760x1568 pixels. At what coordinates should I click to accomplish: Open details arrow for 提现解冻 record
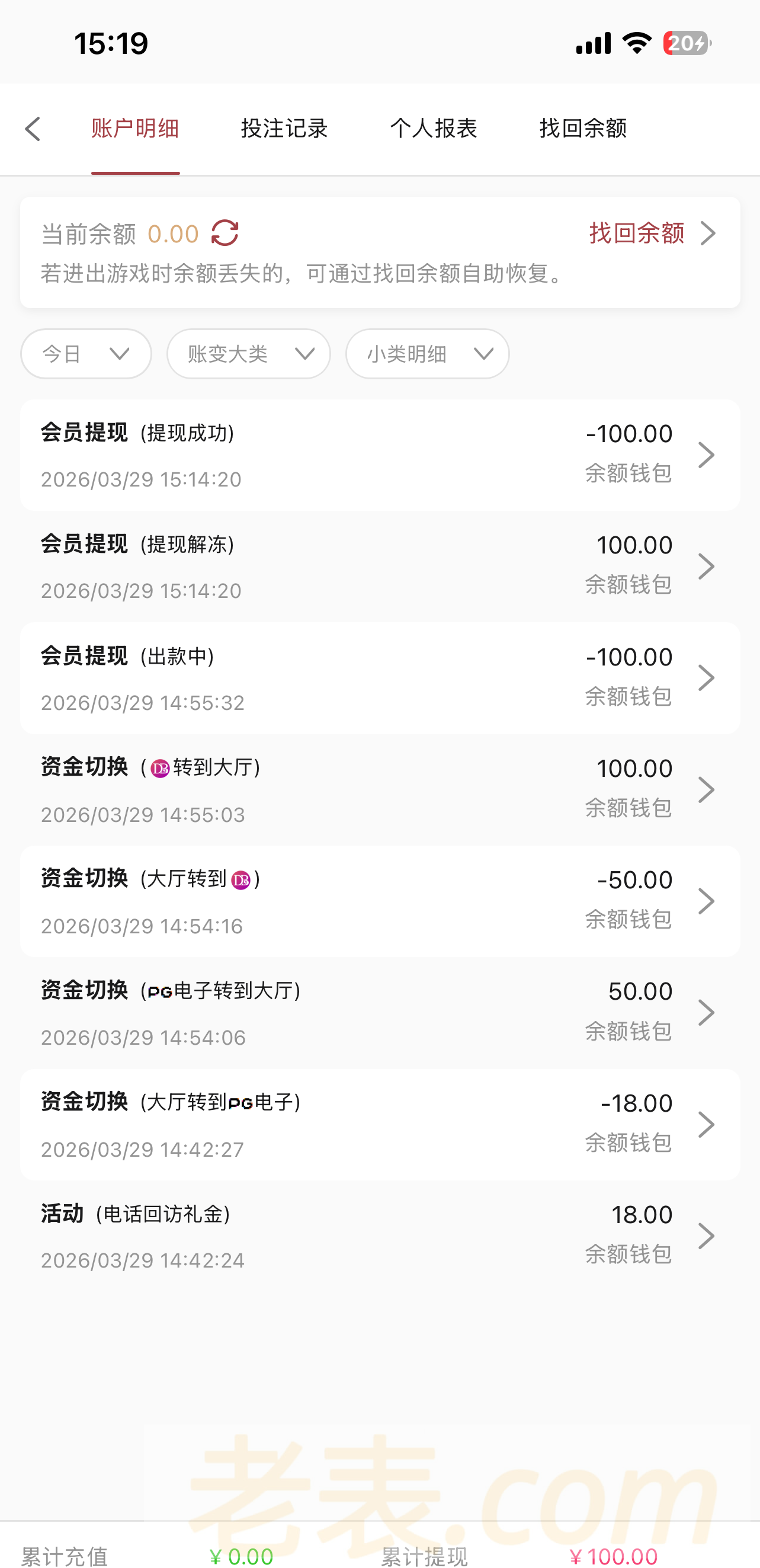tap(706, 567)
